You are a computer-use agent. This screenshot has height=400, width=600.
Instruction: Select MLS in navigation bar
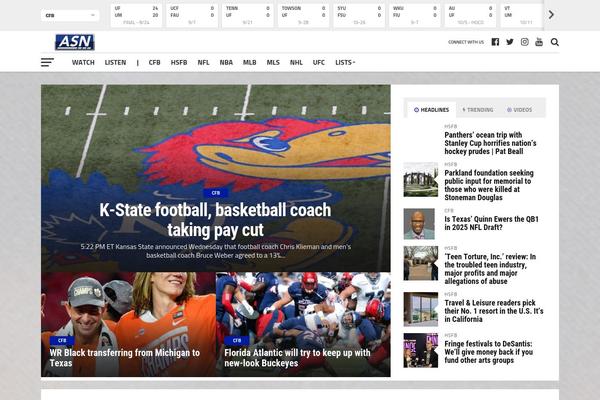pyautogui.click(x=273, y=62)
